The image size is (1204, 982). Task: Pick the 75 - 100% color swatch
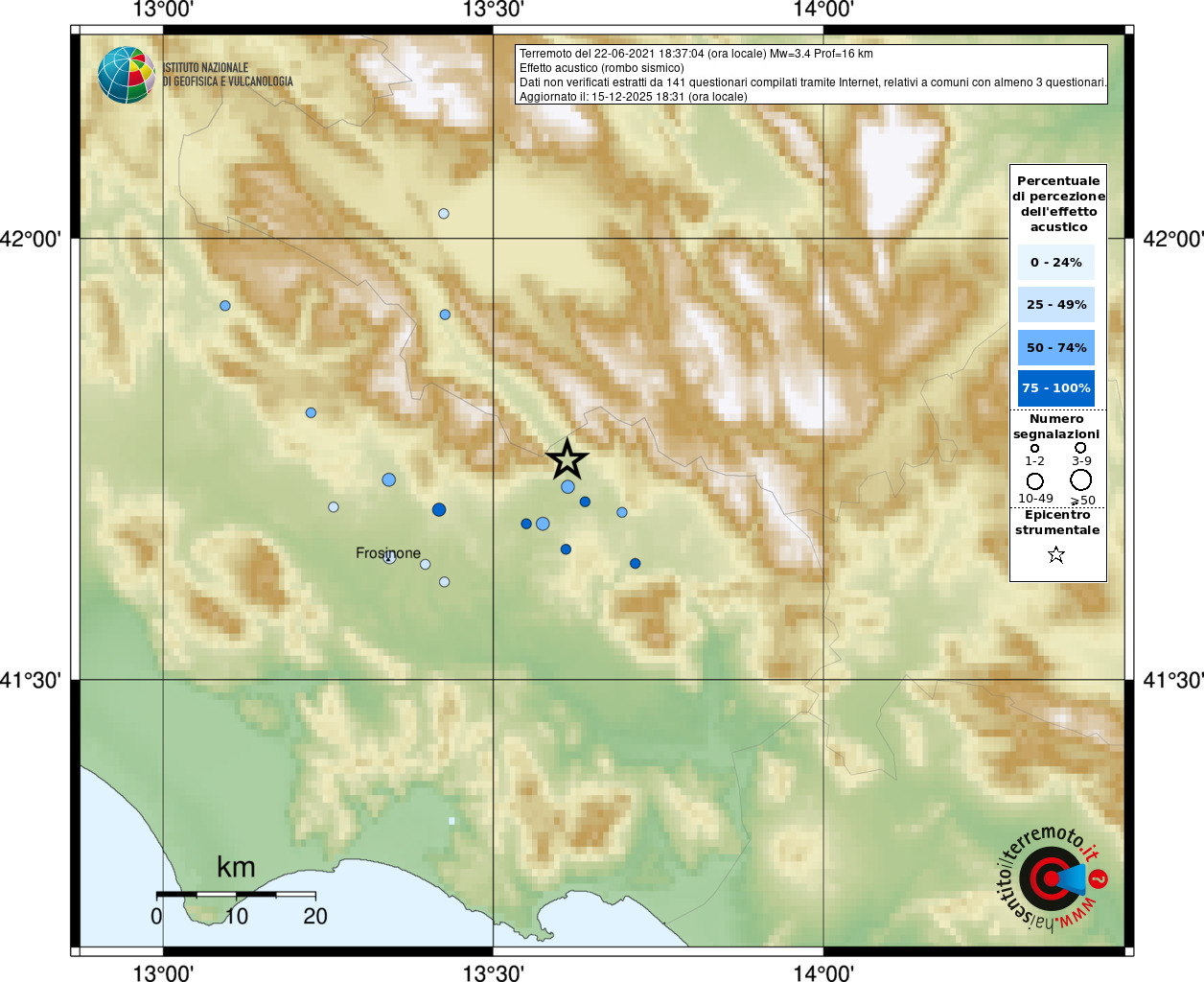[x=1056, y=388]
